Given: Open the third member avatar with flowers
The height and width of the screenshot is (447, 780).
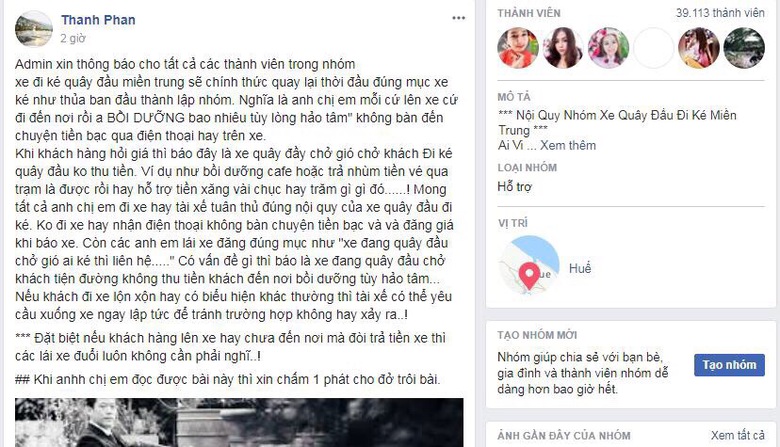Looking at the screenshot, I should click(x=608, y=48).
